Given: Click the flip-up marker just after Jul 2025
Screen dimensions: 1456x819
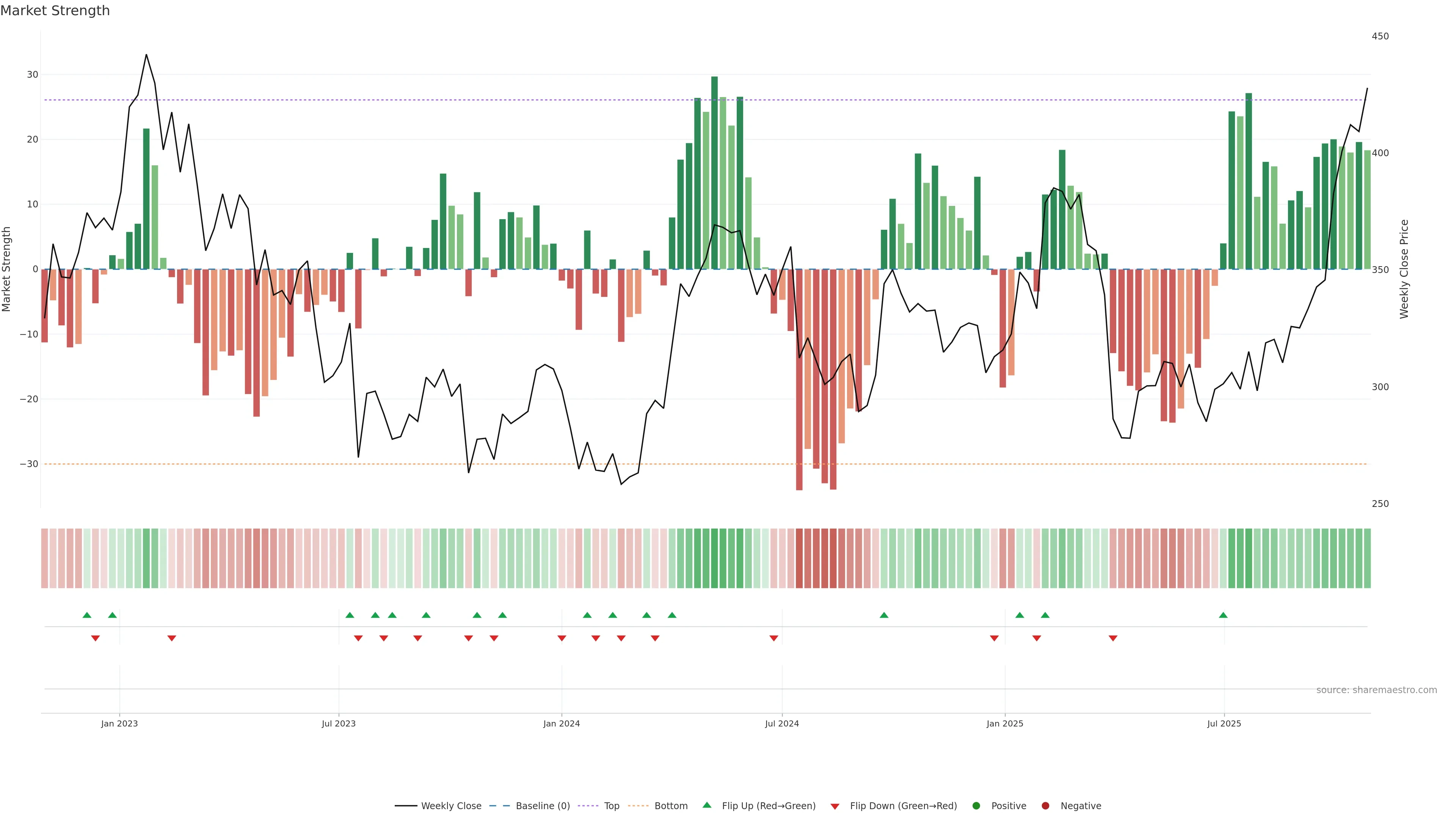Looking at the screenshot, I should point(1223,615).
